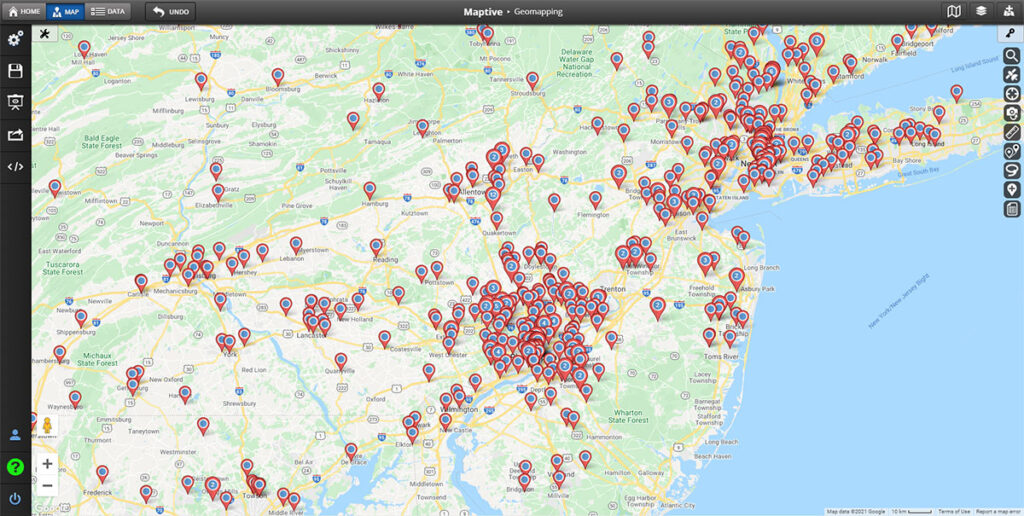Click the share map icon
The height and width of the screenshot is (516, 1024).
15,134
